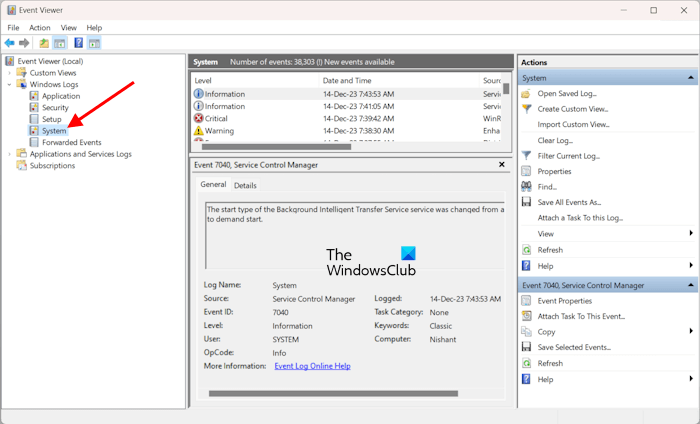Toggle the Show/Hide Action Pane toolbar icon
Screen dimensions: 700x424
click(94, 43)
